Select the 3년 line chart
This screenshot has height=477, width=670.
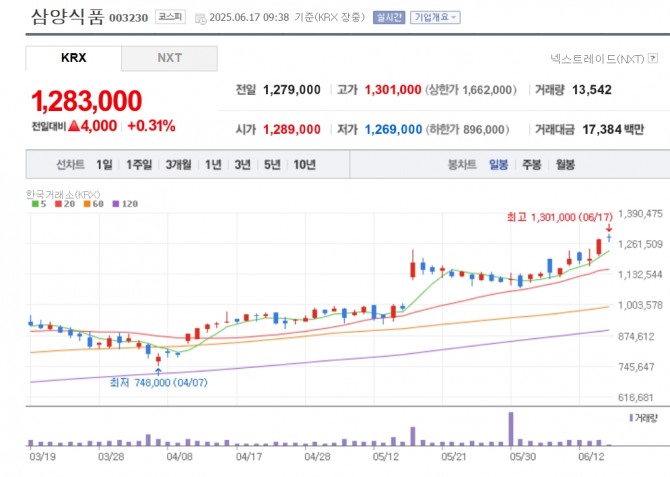point(243,165)
